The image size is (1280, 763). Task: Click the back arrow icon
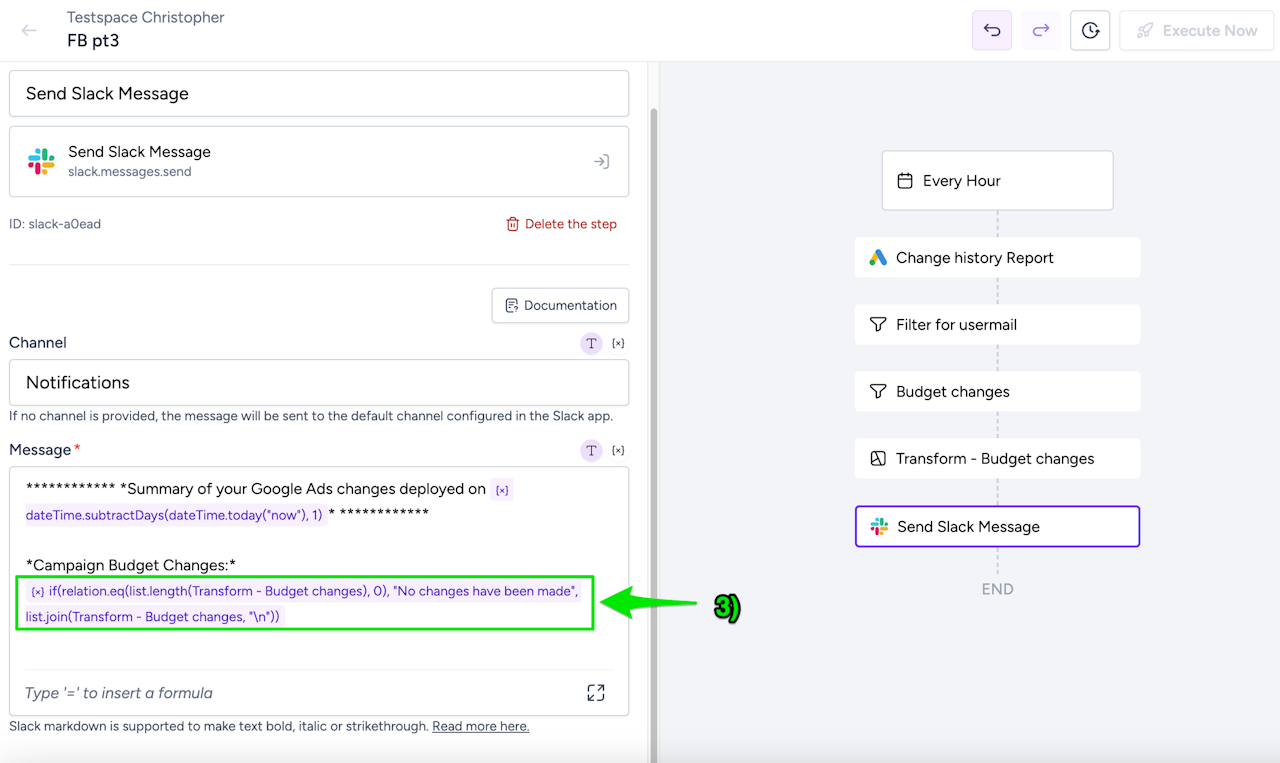pyautogui.click(x=29, y=30)
